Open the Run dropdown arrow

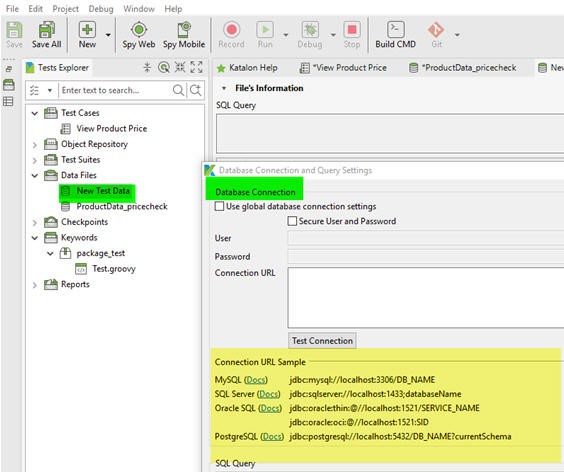coord(286,35)
